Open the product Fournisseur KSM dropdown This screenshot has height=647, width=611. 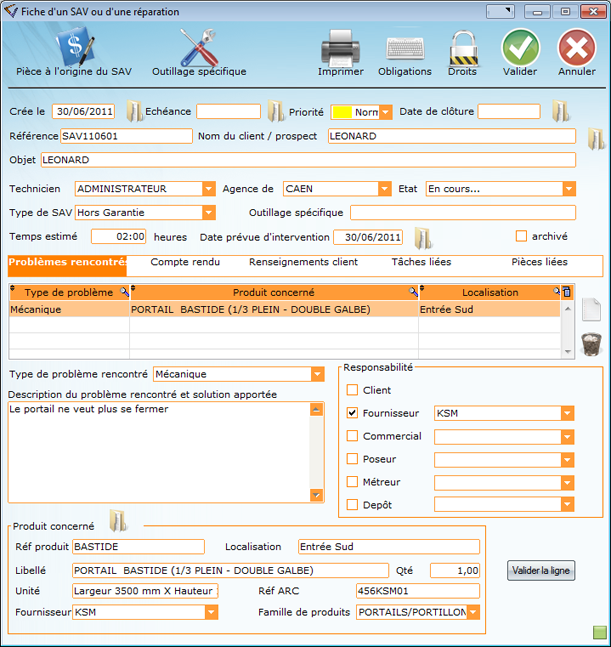tap(211, 612)
